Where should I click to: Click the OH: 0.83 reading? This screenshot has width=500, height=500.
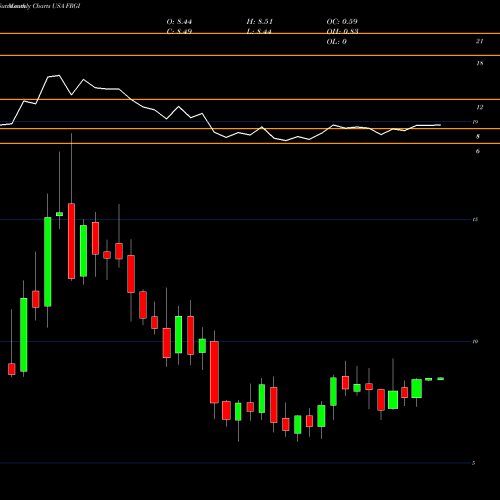343,31
